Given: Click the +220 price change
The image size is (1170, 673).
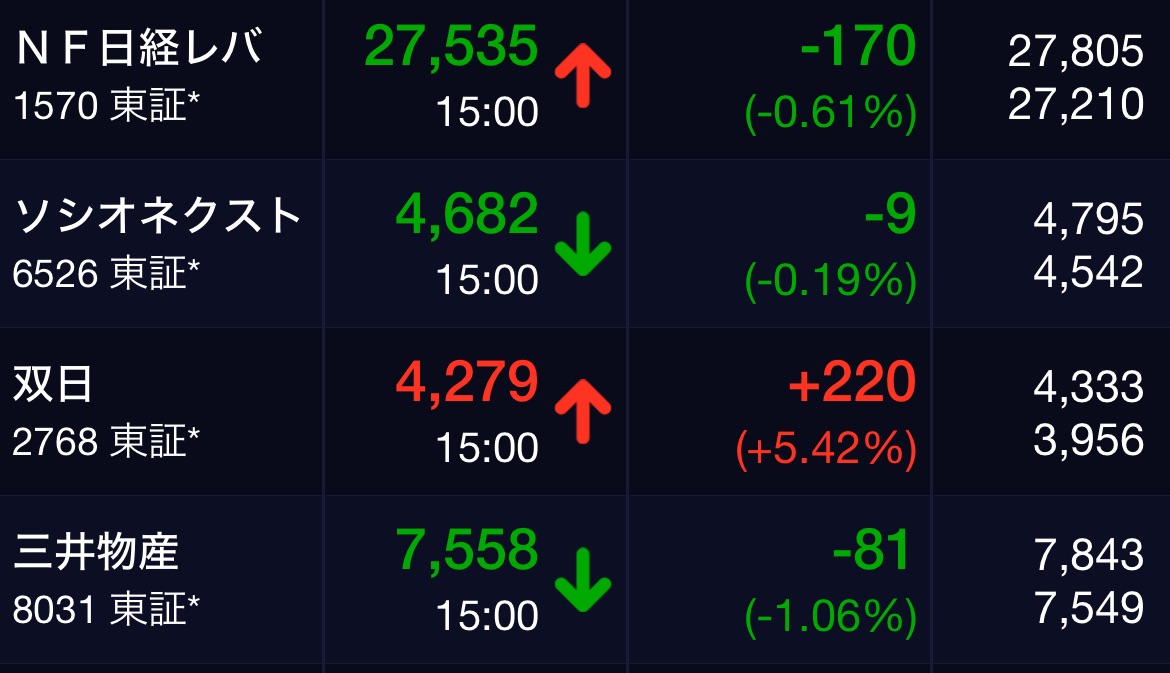Looking at the screenshot, I should click(851, 382).
